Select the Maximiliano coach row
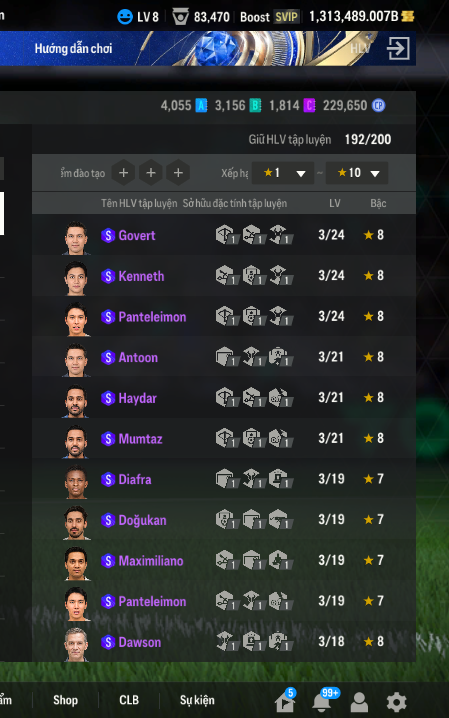 coord(224,560)
